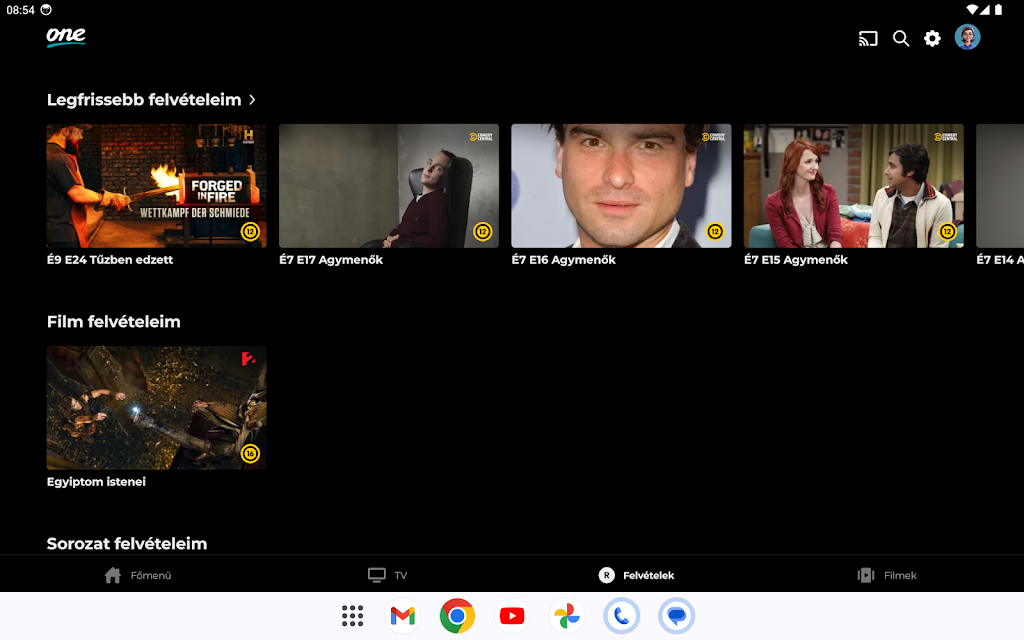Play Tűzben edzett É9 E24 recording
Image resolution: width=1024 pixels, height=640 pixels.
156,186
